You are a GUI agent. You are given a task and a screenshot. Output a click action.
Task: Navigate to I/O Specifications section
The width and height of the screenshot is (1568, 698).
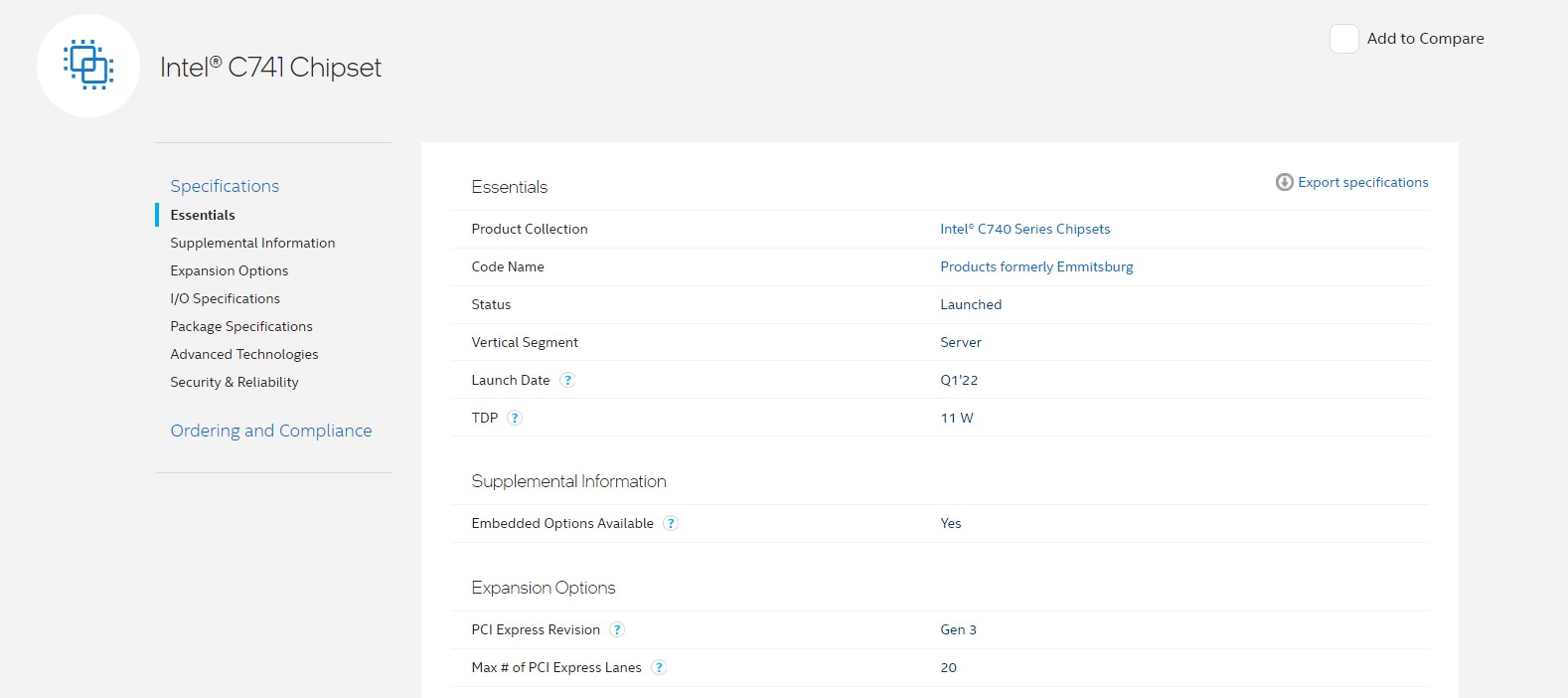(x=225, y=298)
